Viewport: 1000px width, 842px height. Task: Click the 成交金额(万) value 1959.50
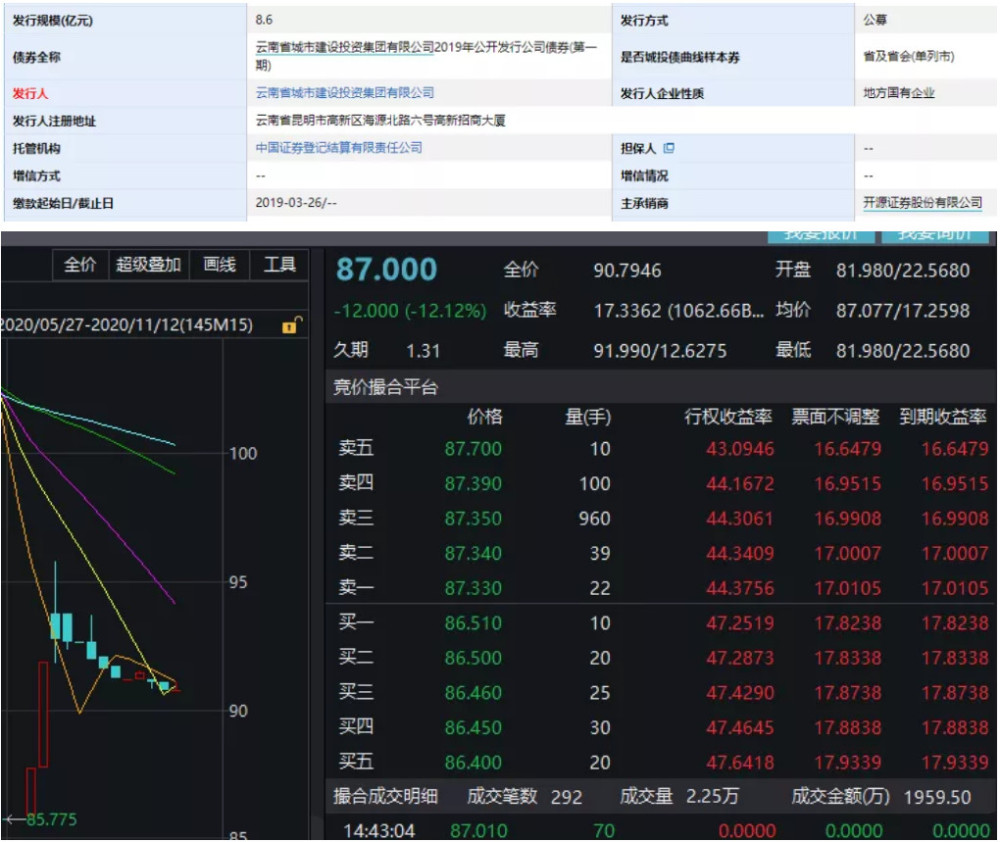938,797
